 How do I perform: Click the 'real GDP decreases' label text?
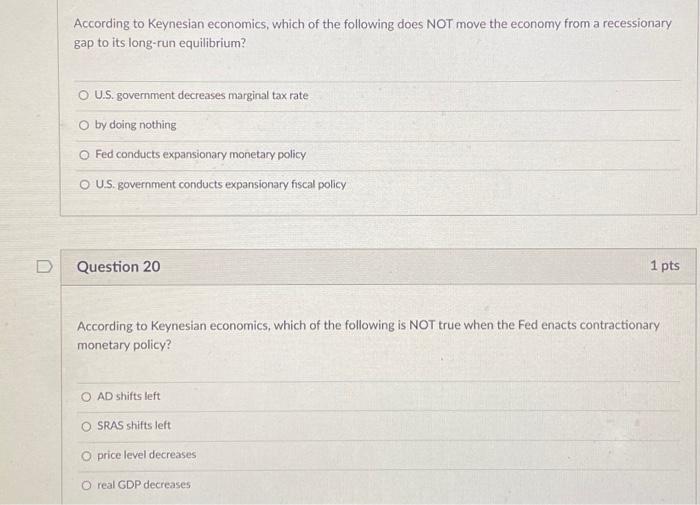click(144, 484)
